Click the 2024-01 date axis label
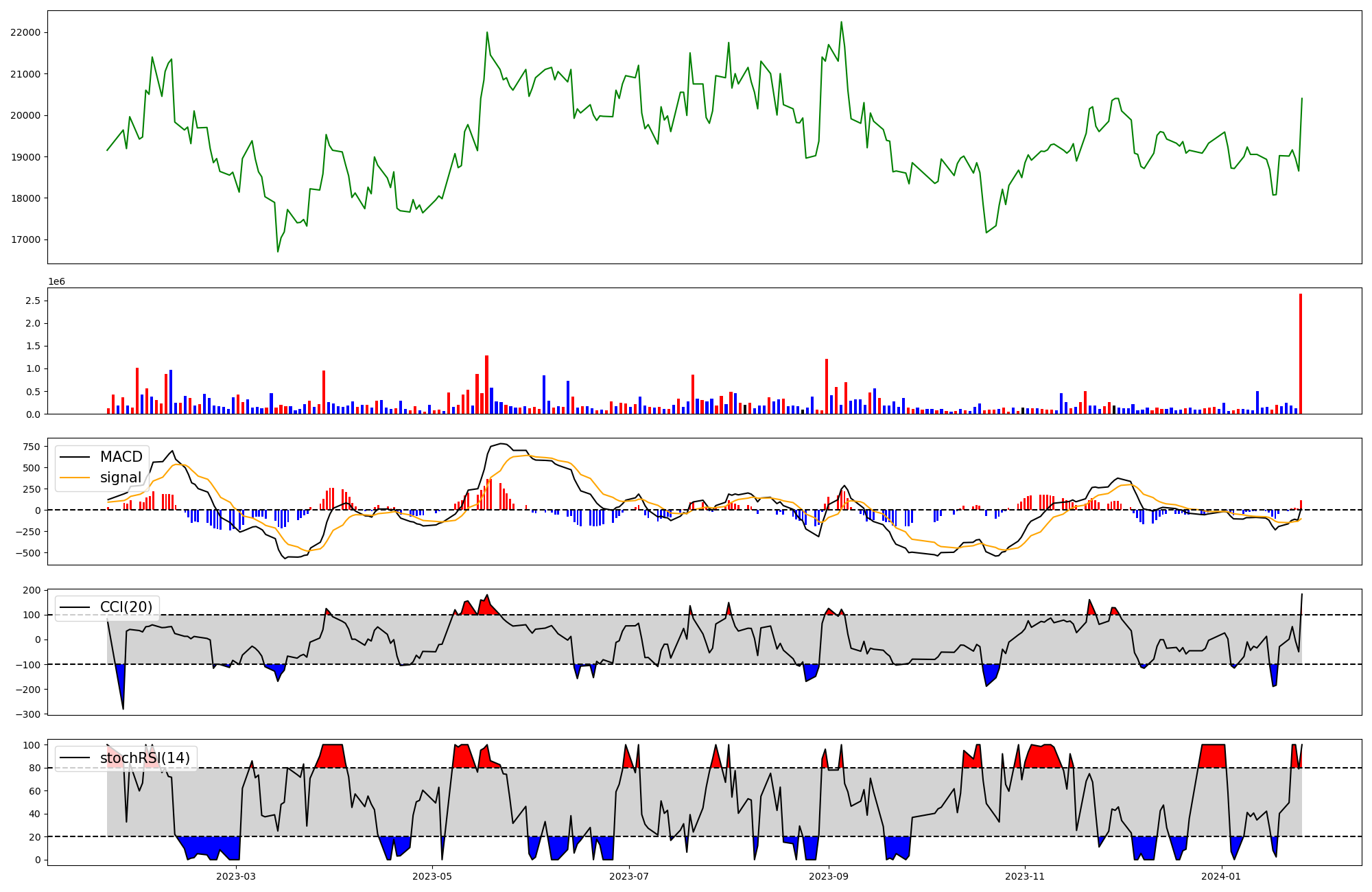Viewport: 1372px width, 892px height. tap(1221, 876)
